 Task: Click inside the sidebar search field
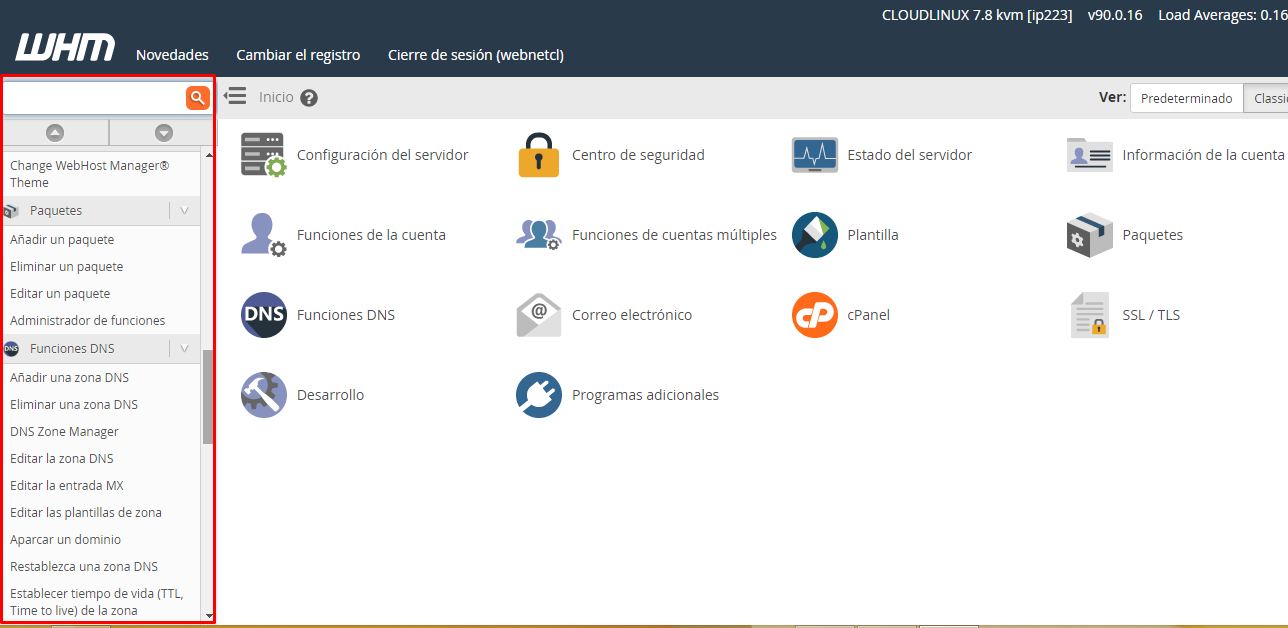click(94, 97)
